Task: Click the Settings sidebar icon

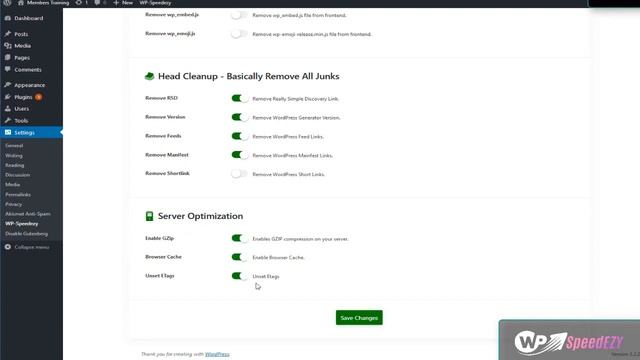Action: (8, 132)
